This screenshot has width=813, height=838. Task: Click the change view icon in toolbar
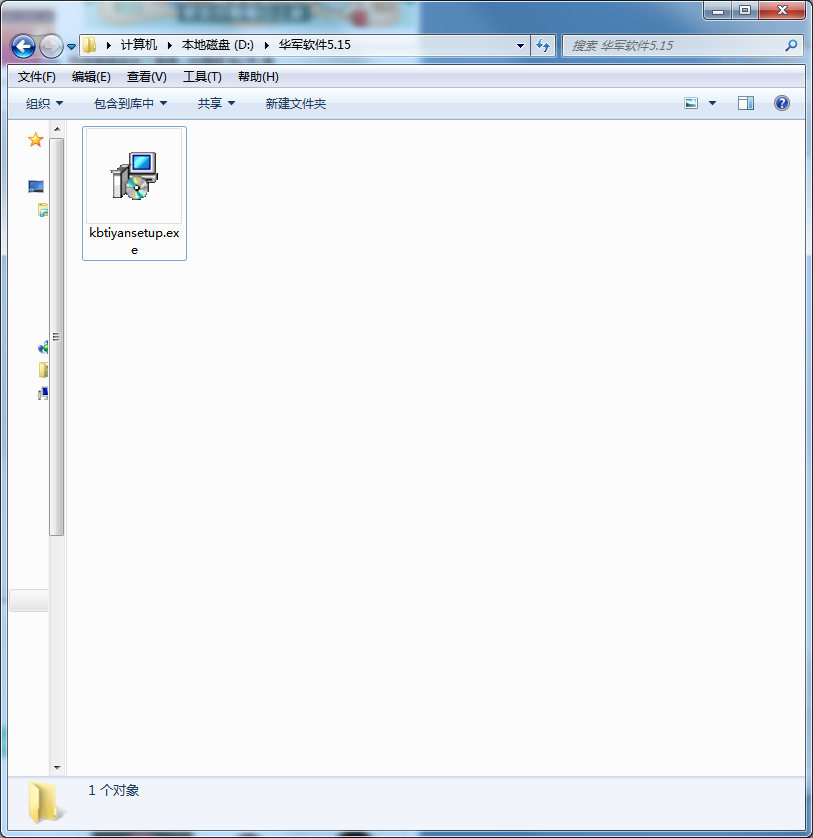coord(691,103)
